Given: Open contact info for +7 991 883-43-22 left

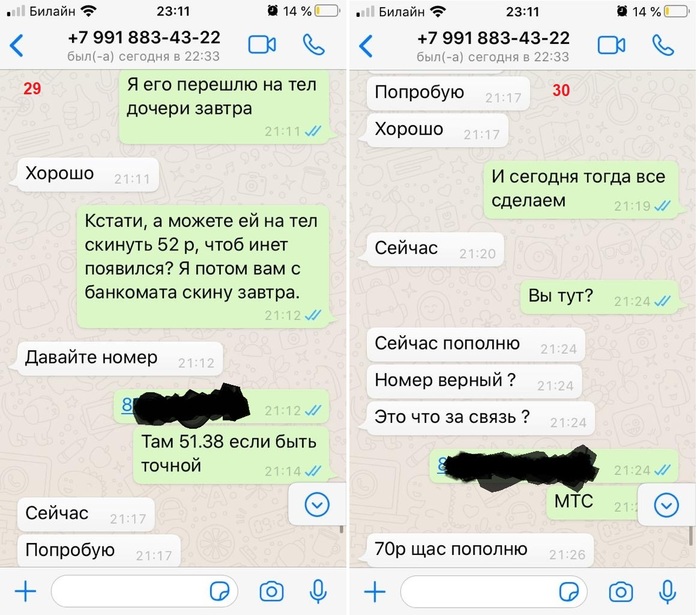Looking at the screenshot, I should pos(144,45).
